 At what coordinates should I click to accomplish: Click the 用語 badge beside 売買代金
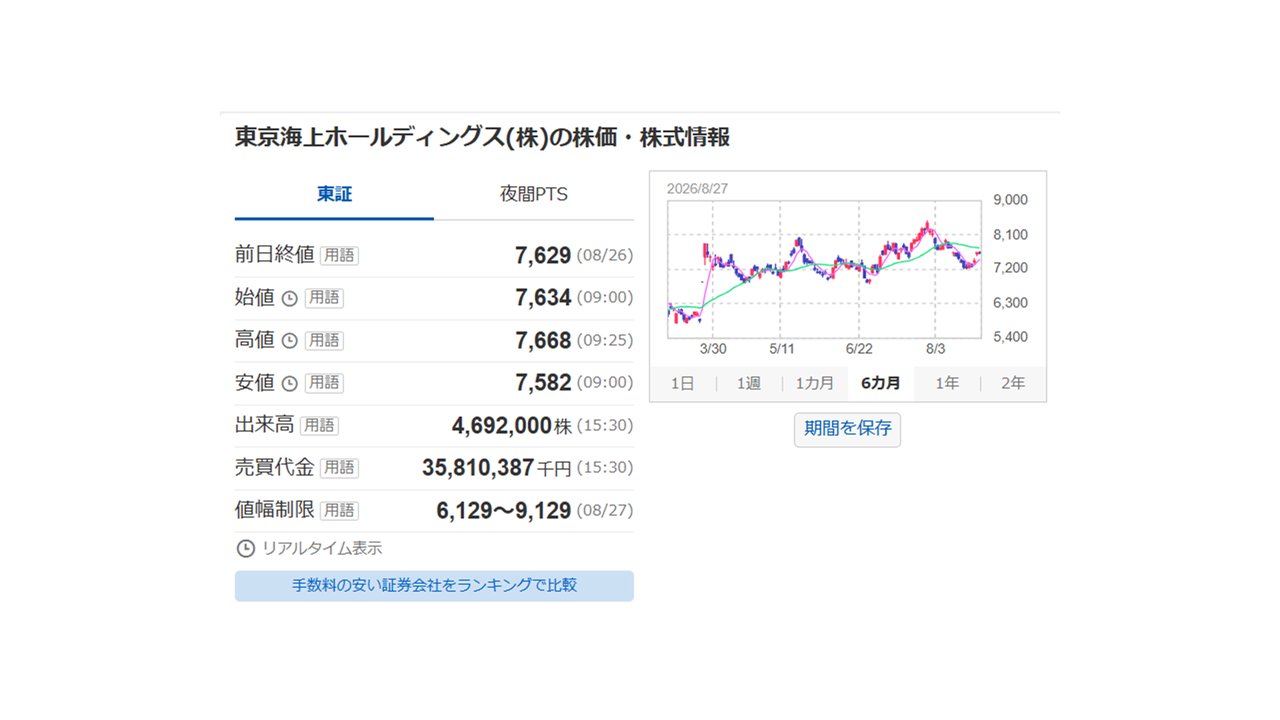click(x=339, y=468)
